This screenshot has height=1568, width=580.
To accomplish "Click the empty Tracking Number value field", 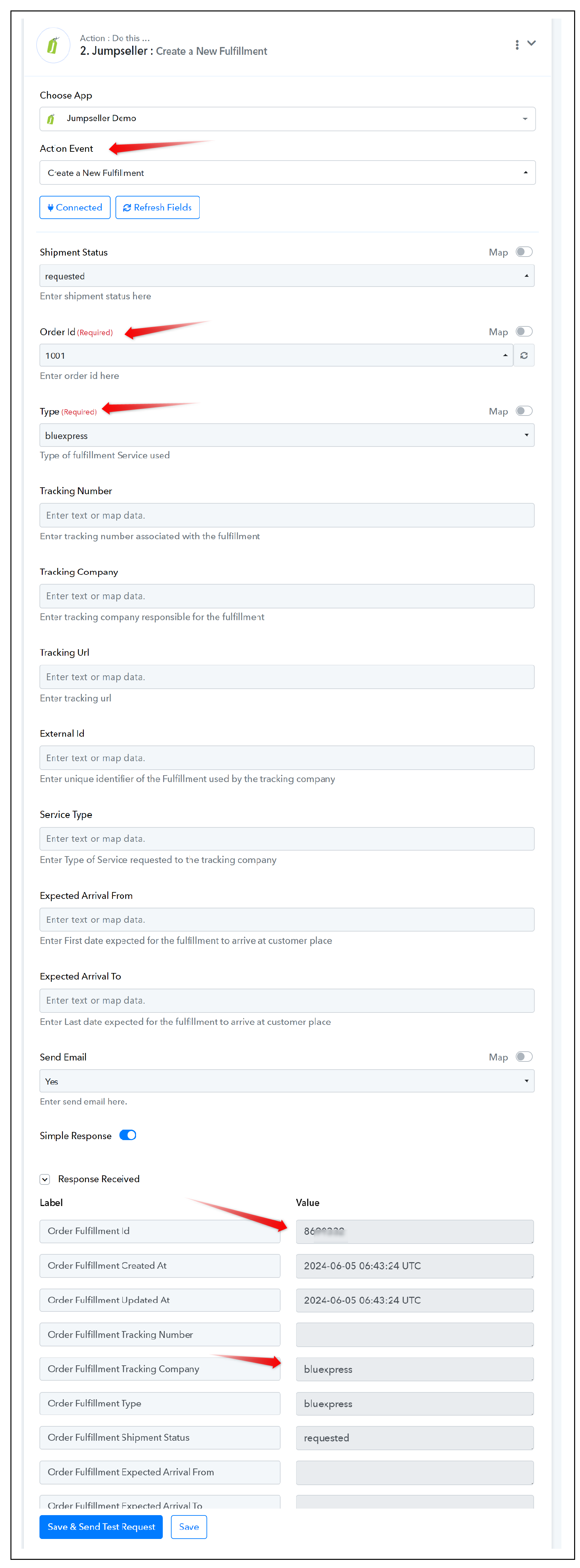I will [415, 1335].
